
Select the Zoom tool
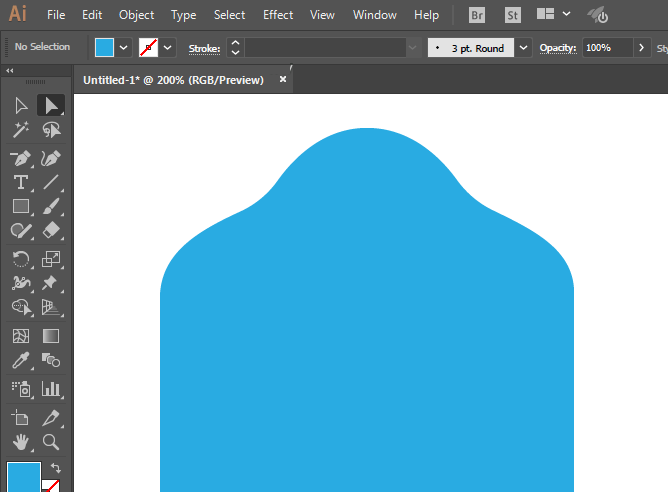coord(51,442)
